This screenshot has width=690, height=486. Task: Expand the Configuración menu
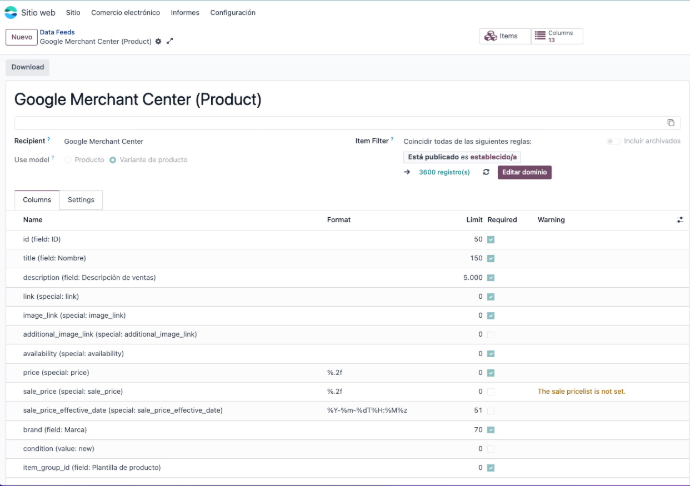coord(232,13)
